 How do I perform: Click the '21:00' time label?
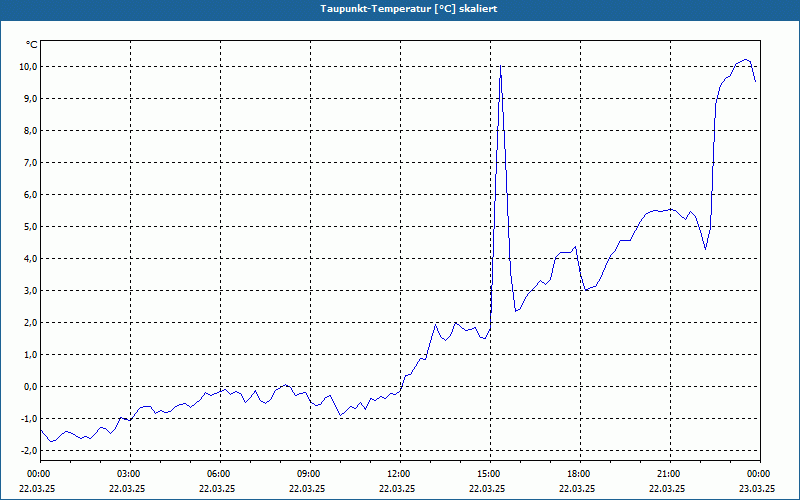tap(668, 474)
